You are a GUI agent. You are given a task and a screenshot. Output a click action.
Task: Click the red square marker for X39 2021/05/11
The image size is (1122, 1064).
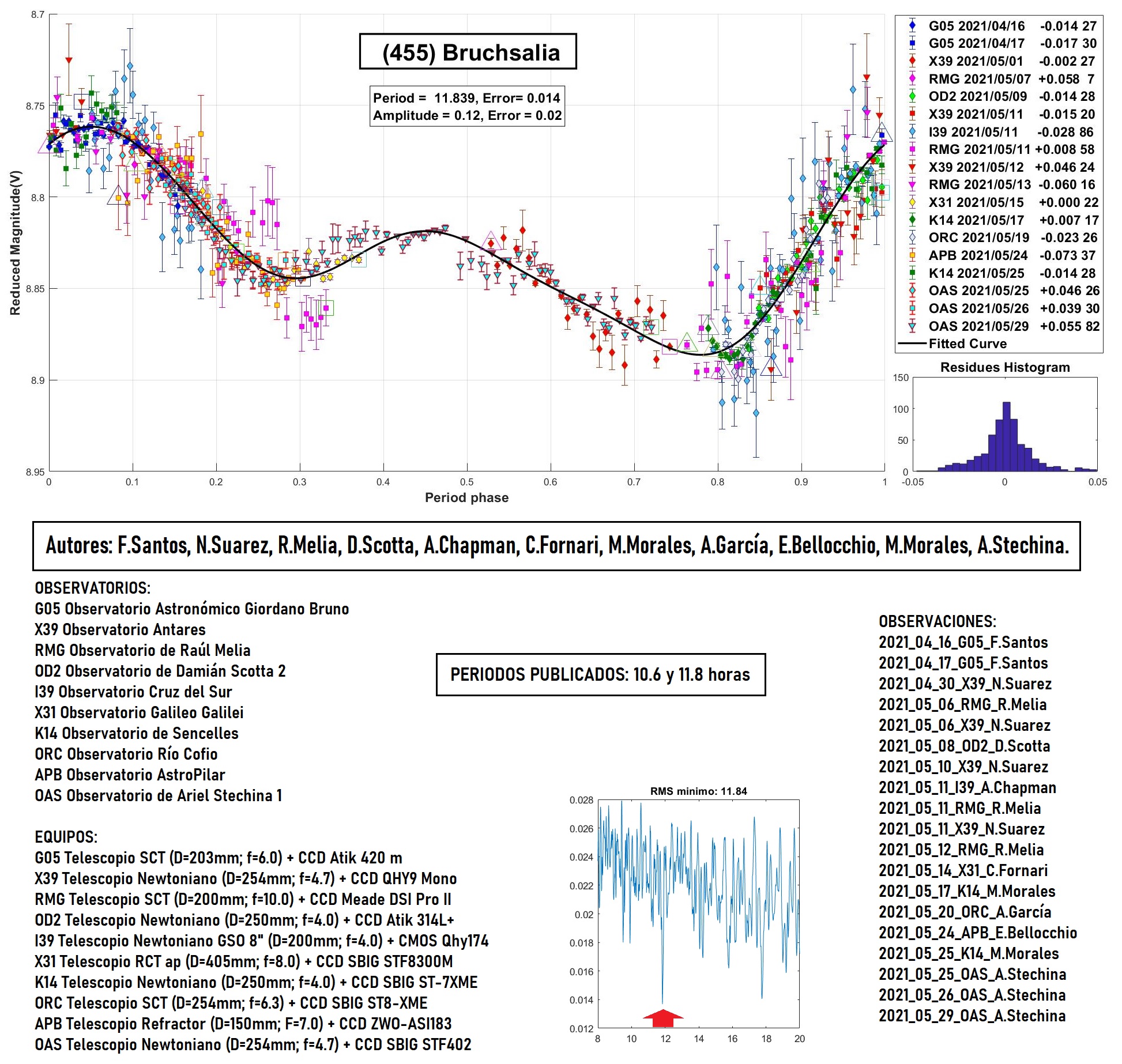[x=912, y=114]
